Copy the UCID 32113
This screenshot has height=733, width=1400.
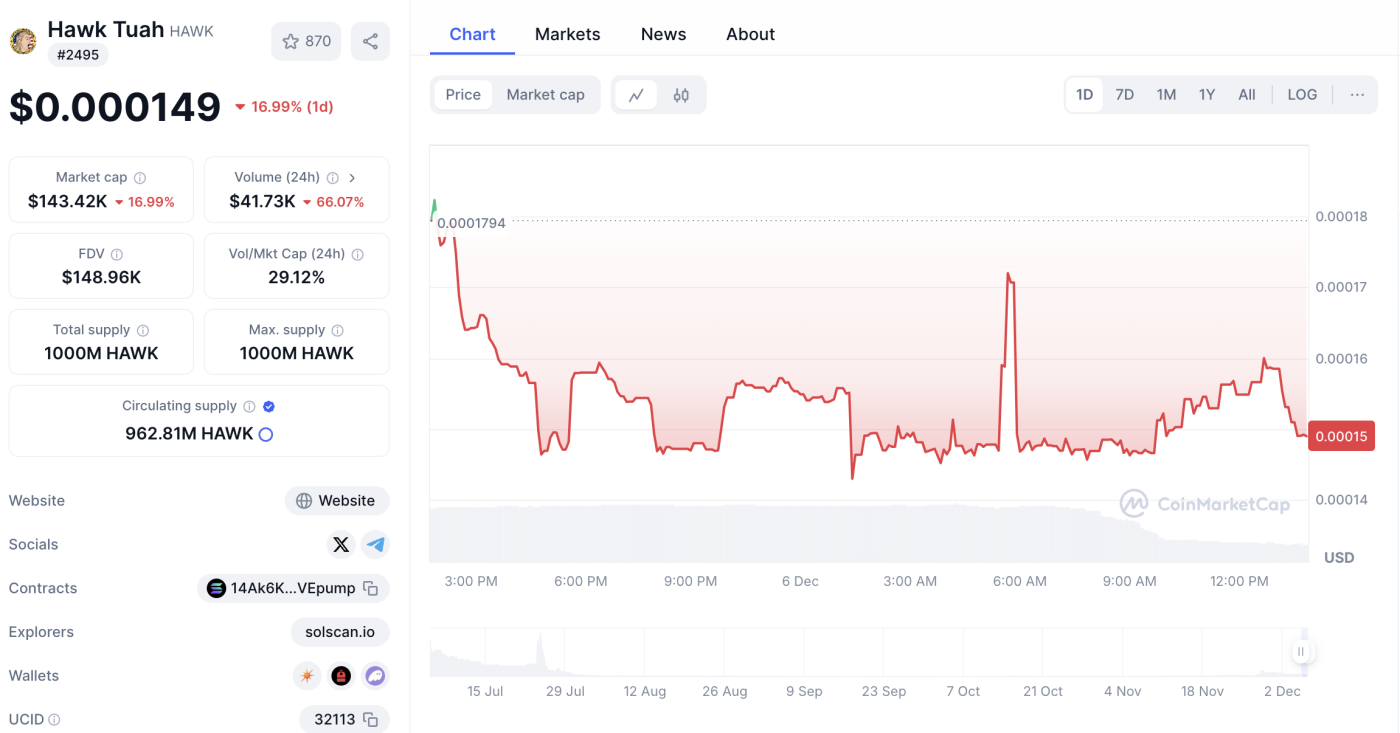coord(371,720)
